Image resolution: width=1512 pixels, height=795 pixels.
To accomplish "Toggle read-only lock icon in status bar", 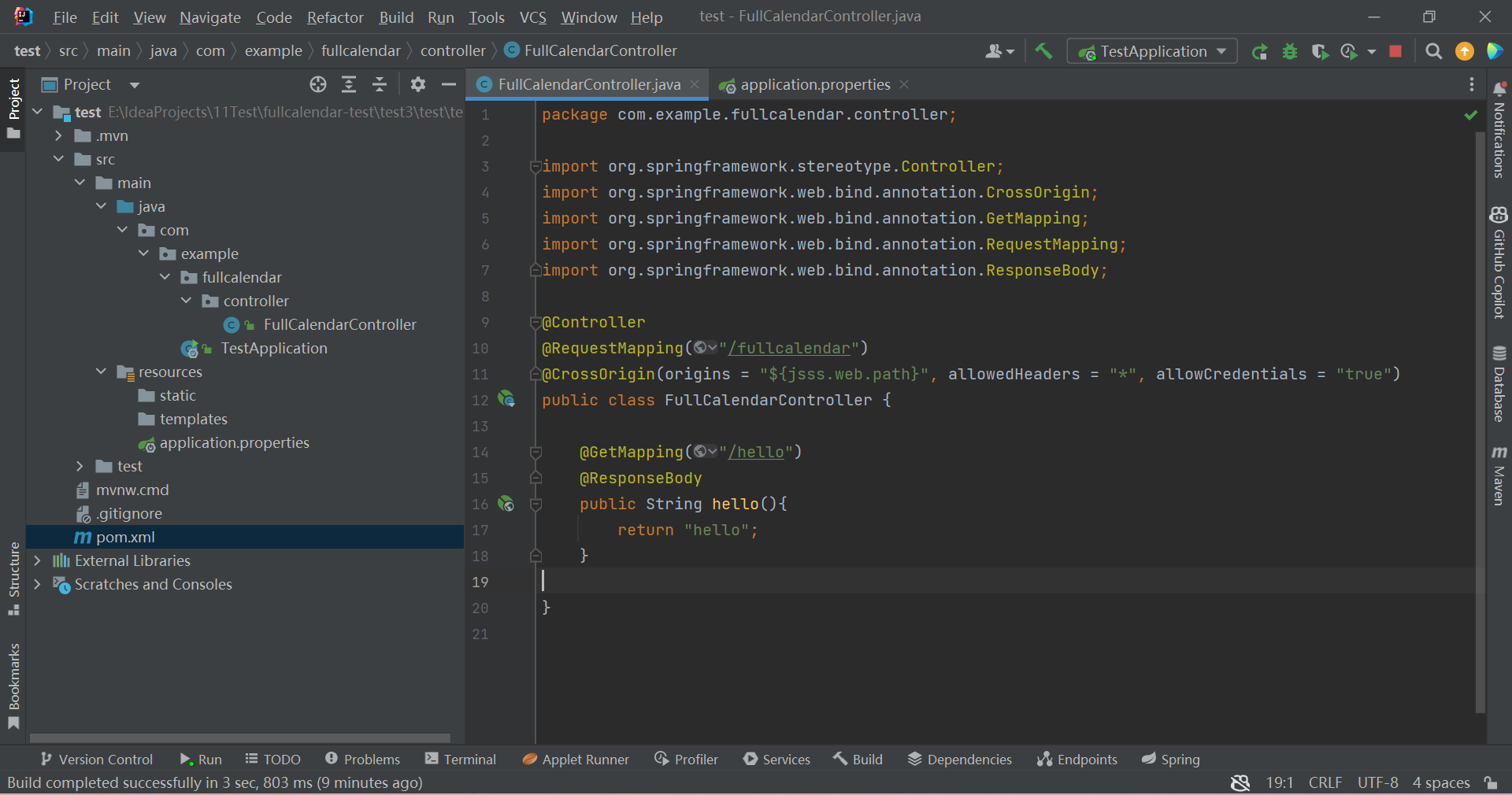I will coord(1491,782).
